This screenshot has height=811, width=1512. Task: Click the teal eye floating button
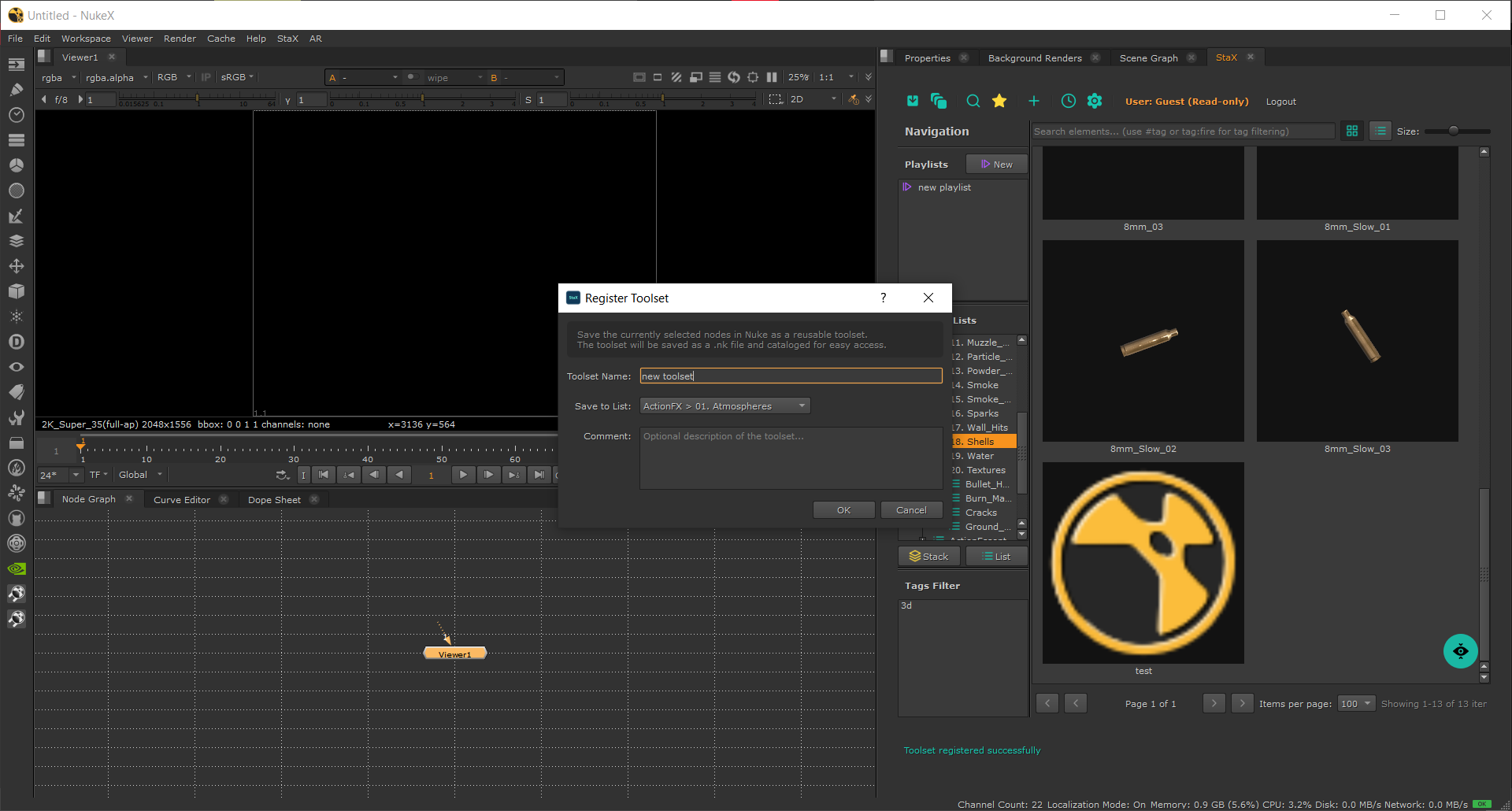tap(1460, 651)
